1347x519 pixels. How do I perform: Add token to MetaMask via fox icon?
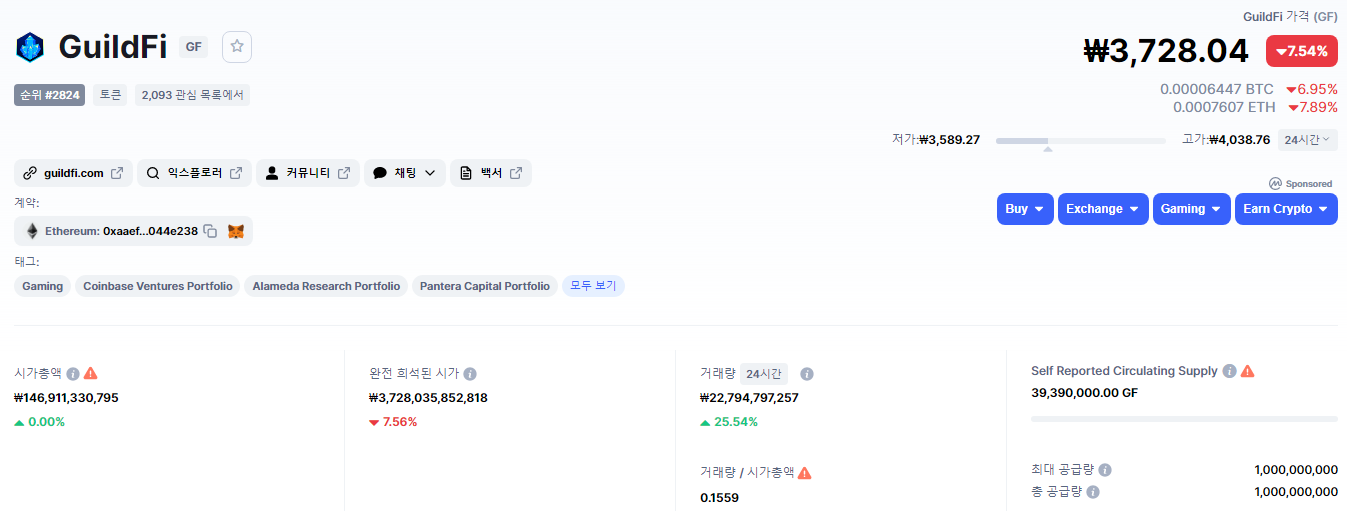click(236, 231)
